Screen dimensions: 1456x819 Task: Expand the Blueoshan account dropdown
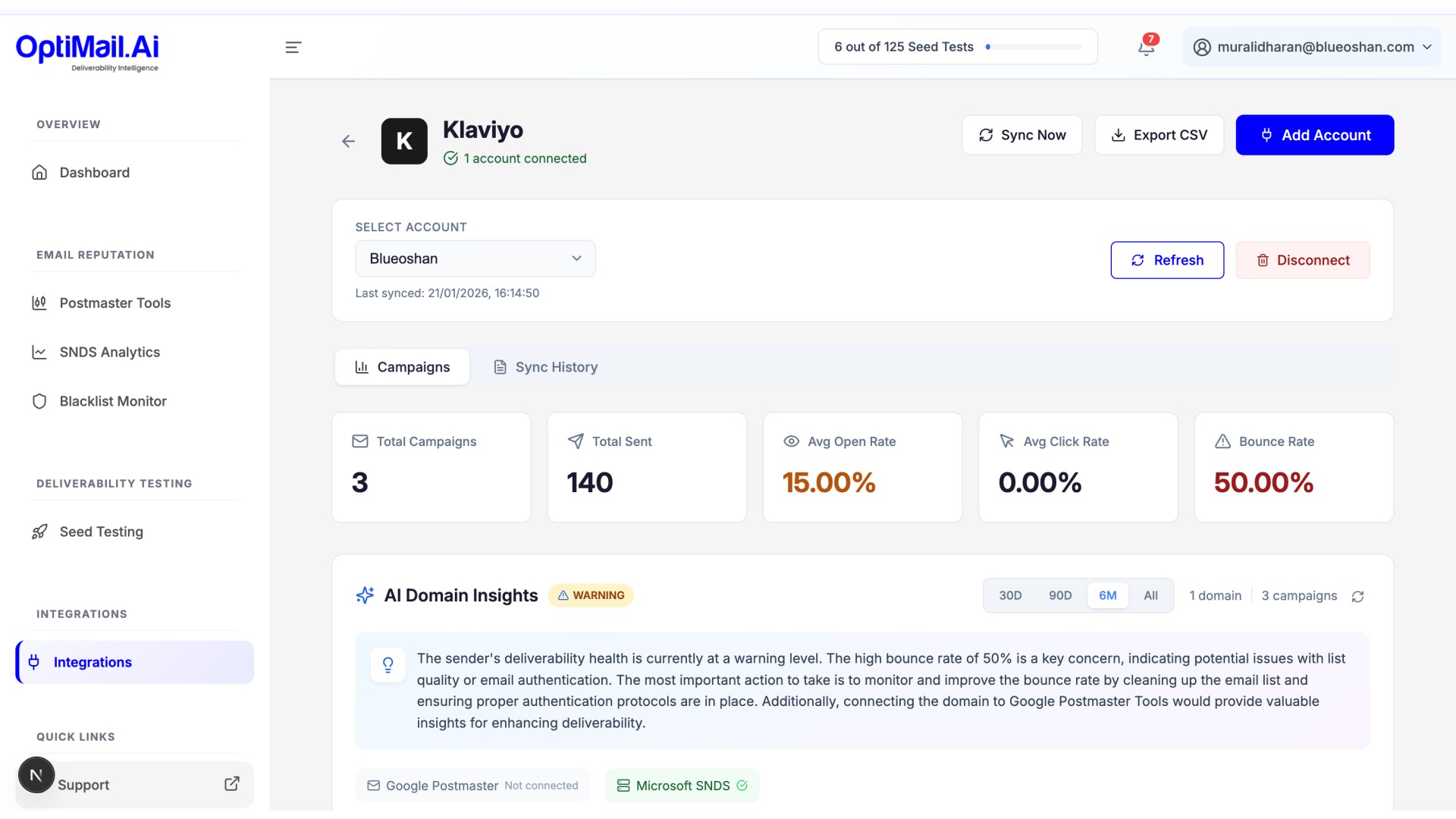(475, 259)
